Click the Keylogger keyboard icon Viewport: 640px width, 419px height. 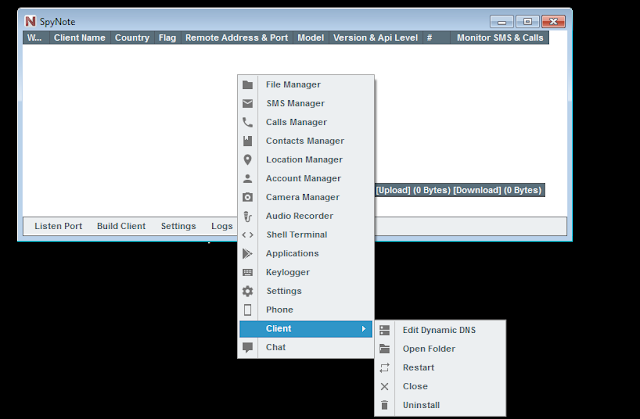[x=247, y=273]
